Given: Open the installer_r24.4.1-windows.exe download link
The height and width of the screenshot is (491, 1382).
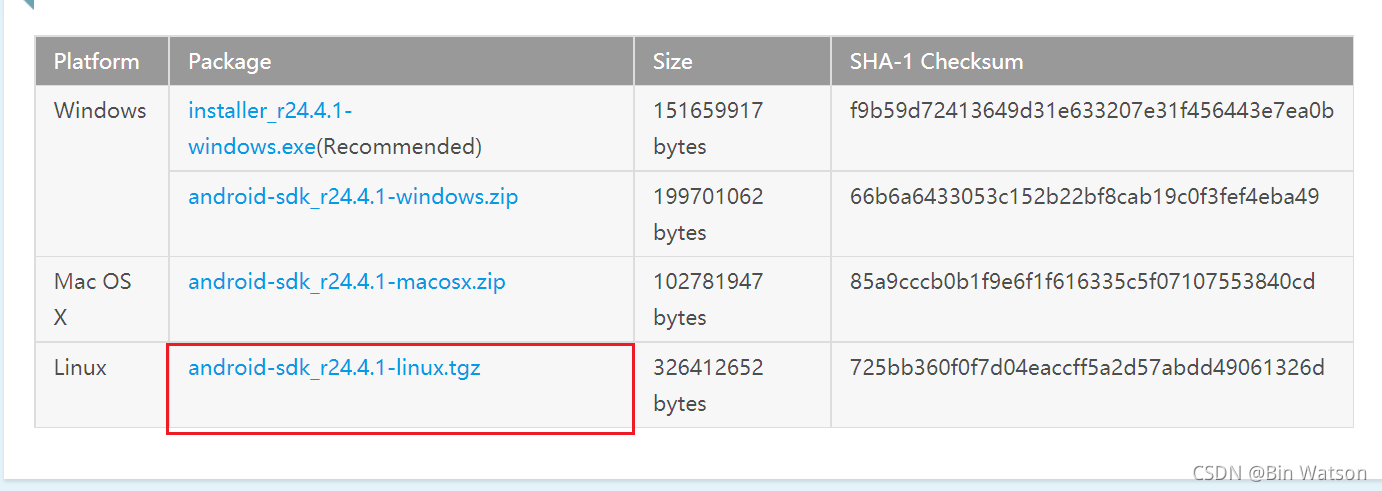Looking at the screenshot, I should point(270,128).
